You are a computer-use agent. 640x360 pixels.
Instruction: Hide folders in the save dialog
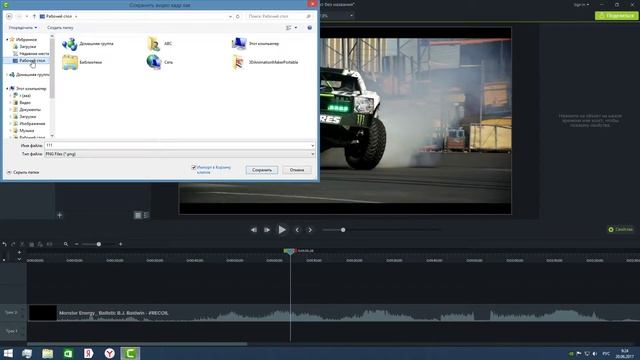pos(23,172)
